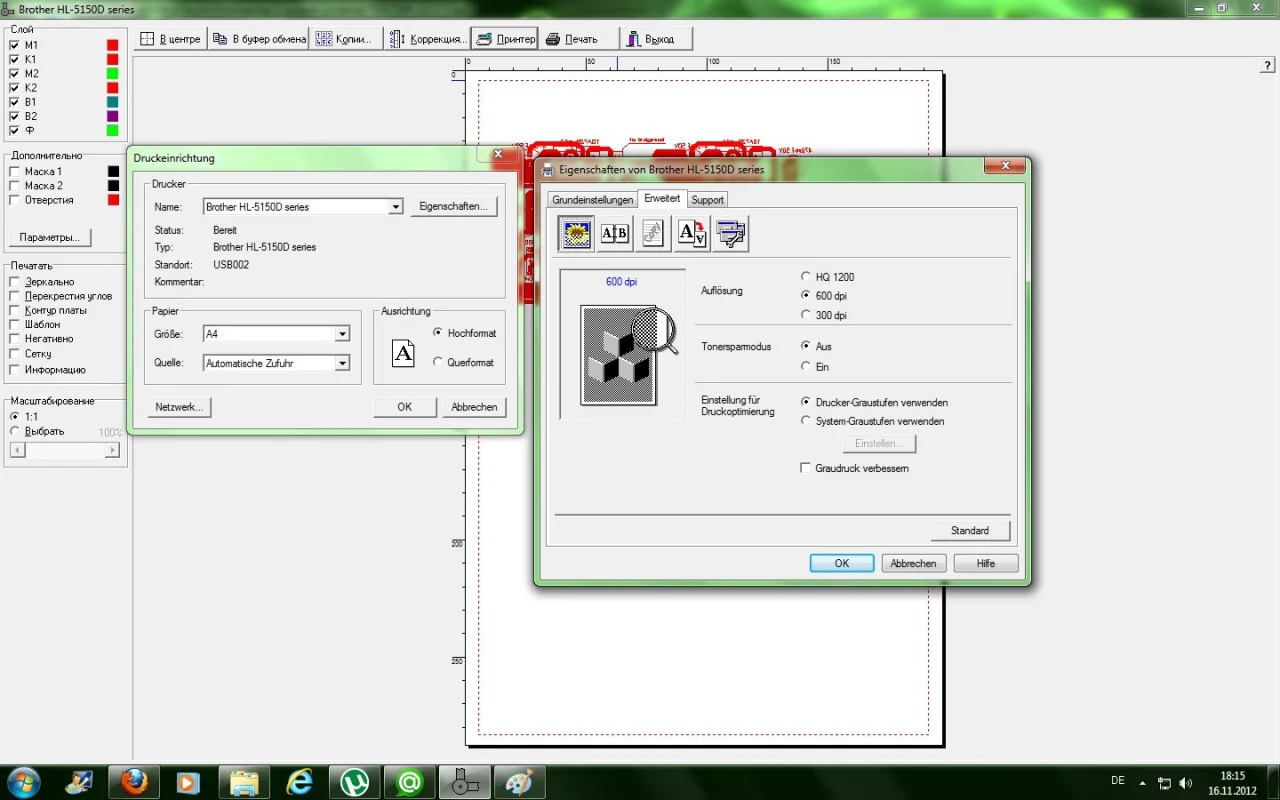
Task: Select the print quality icon in printer properties
Action: (576, 233)
